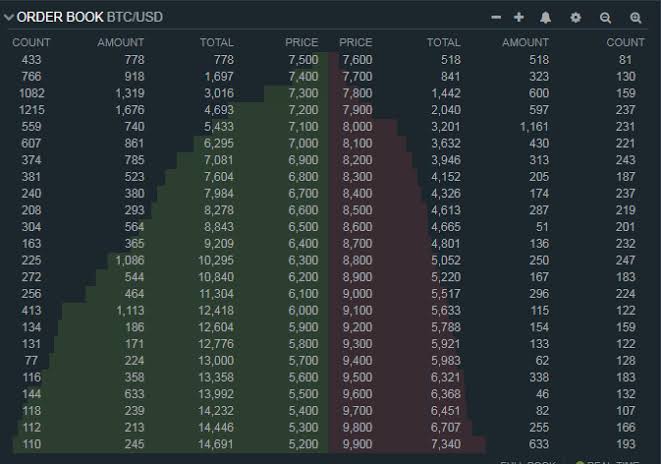Open the FULL BOOK link
Screen dimensions: 661x464
528,462
